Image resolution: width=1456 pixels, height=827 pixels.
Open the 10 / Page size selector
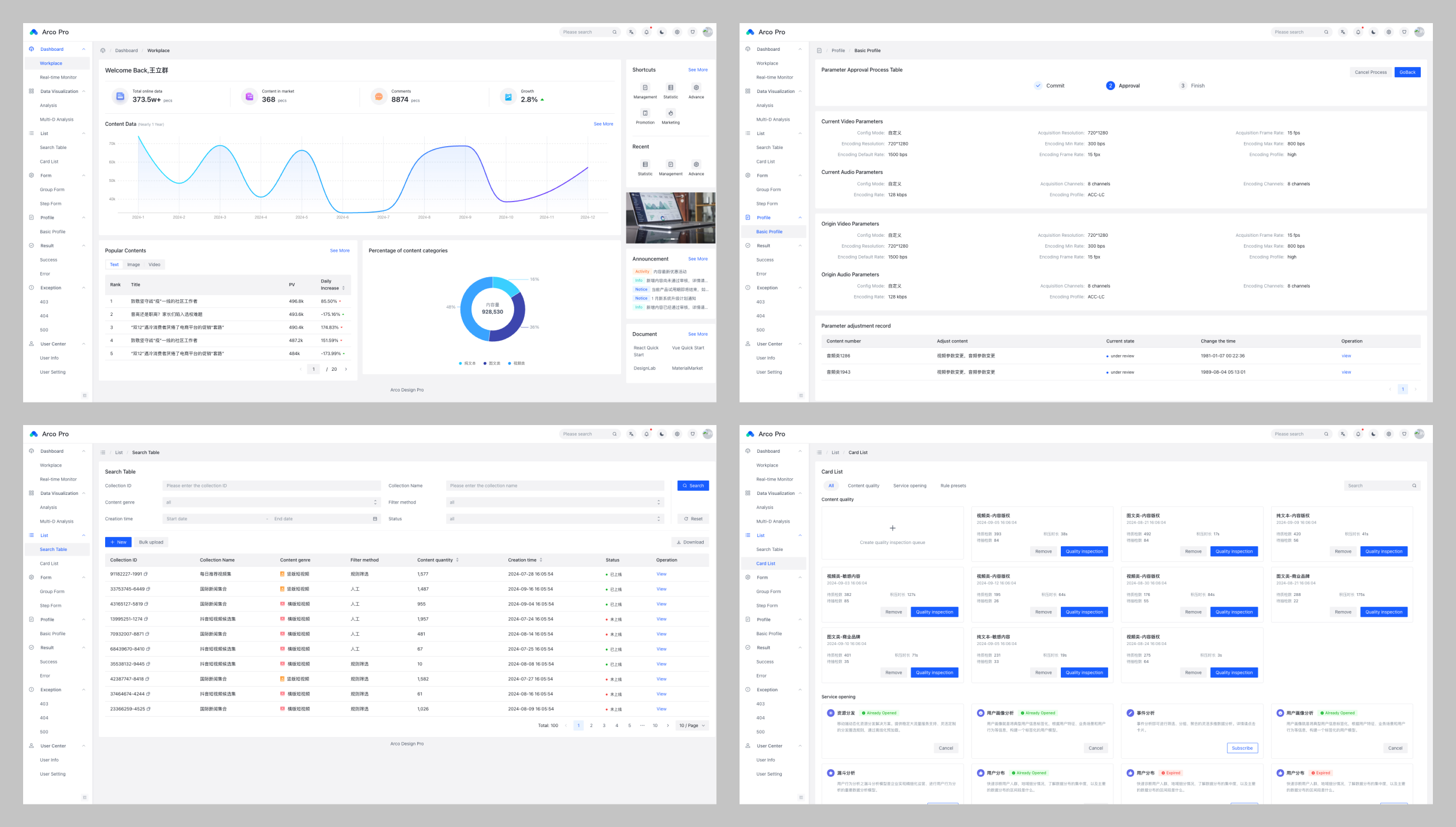[692, 725]
